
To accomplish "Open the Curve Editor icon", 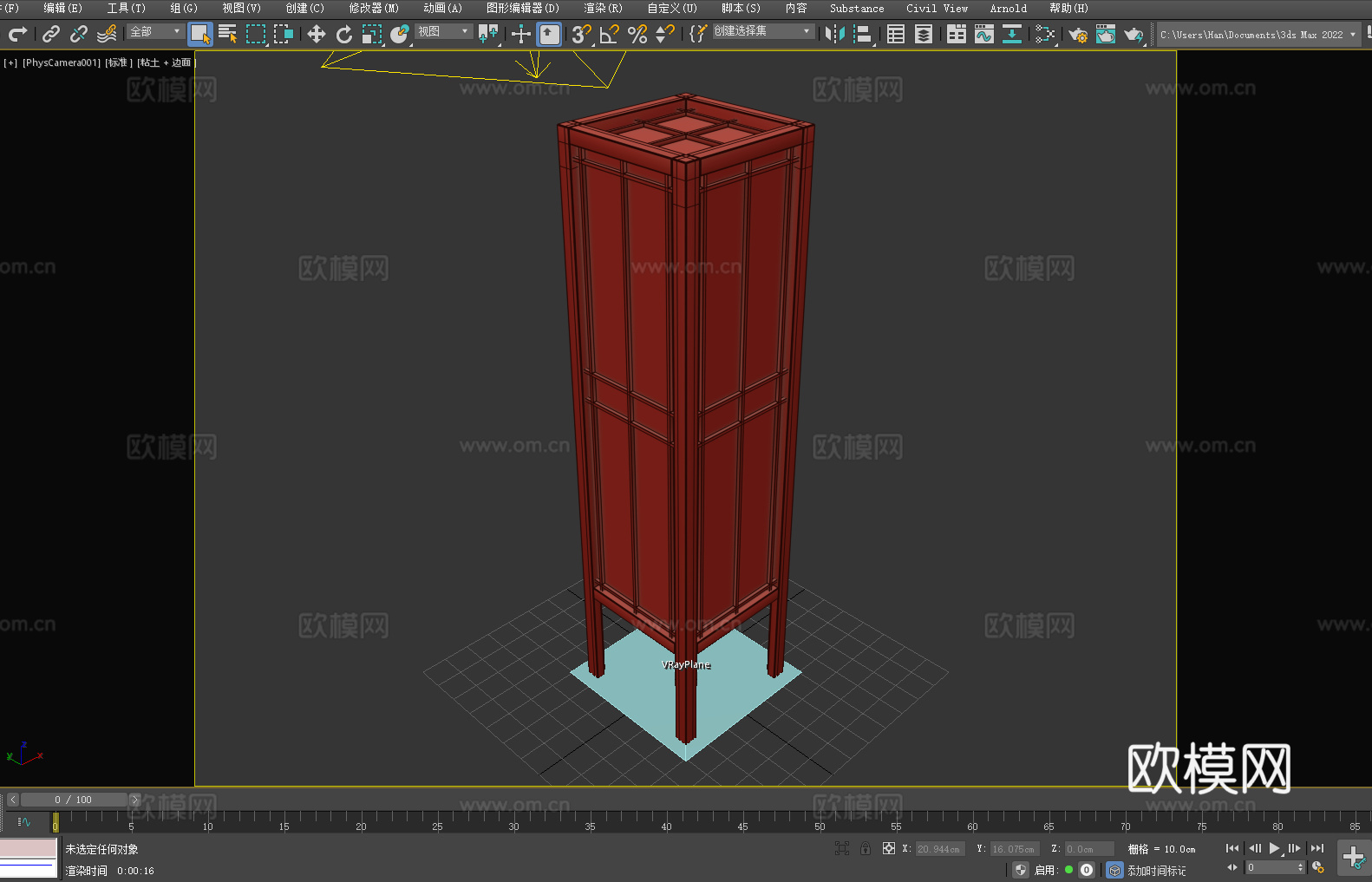I will coord(983,34).
